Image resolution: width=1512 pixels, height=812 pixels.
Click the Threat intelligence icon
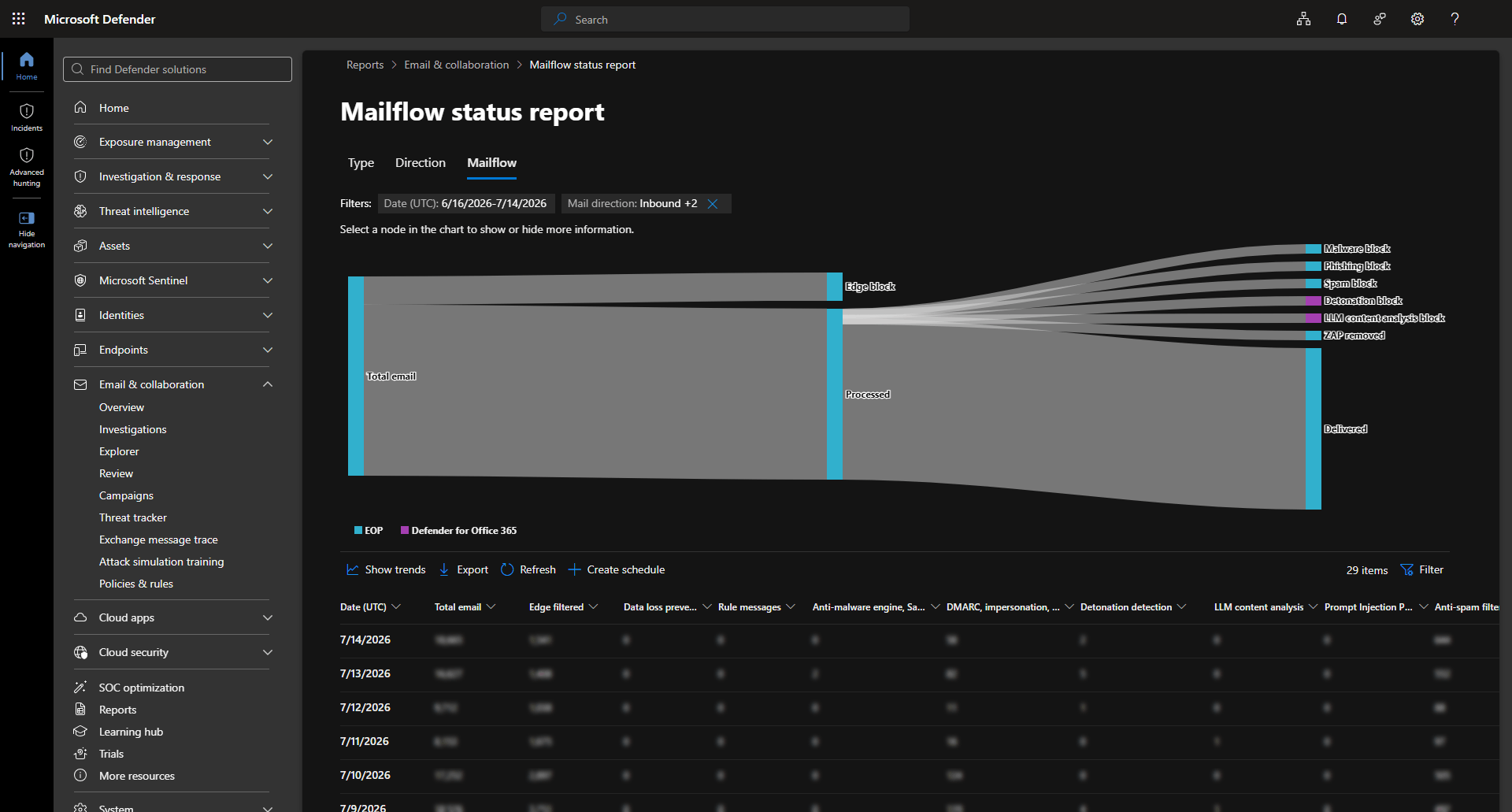(x=80, y=211)
